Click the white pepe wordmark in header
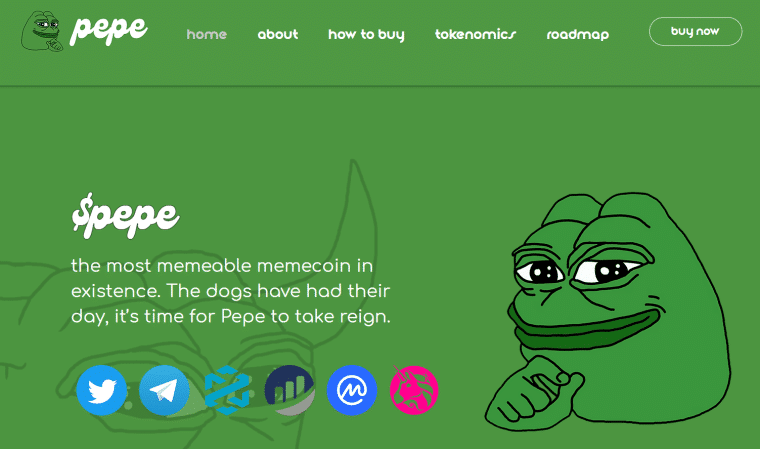 [x=109, y=30]
